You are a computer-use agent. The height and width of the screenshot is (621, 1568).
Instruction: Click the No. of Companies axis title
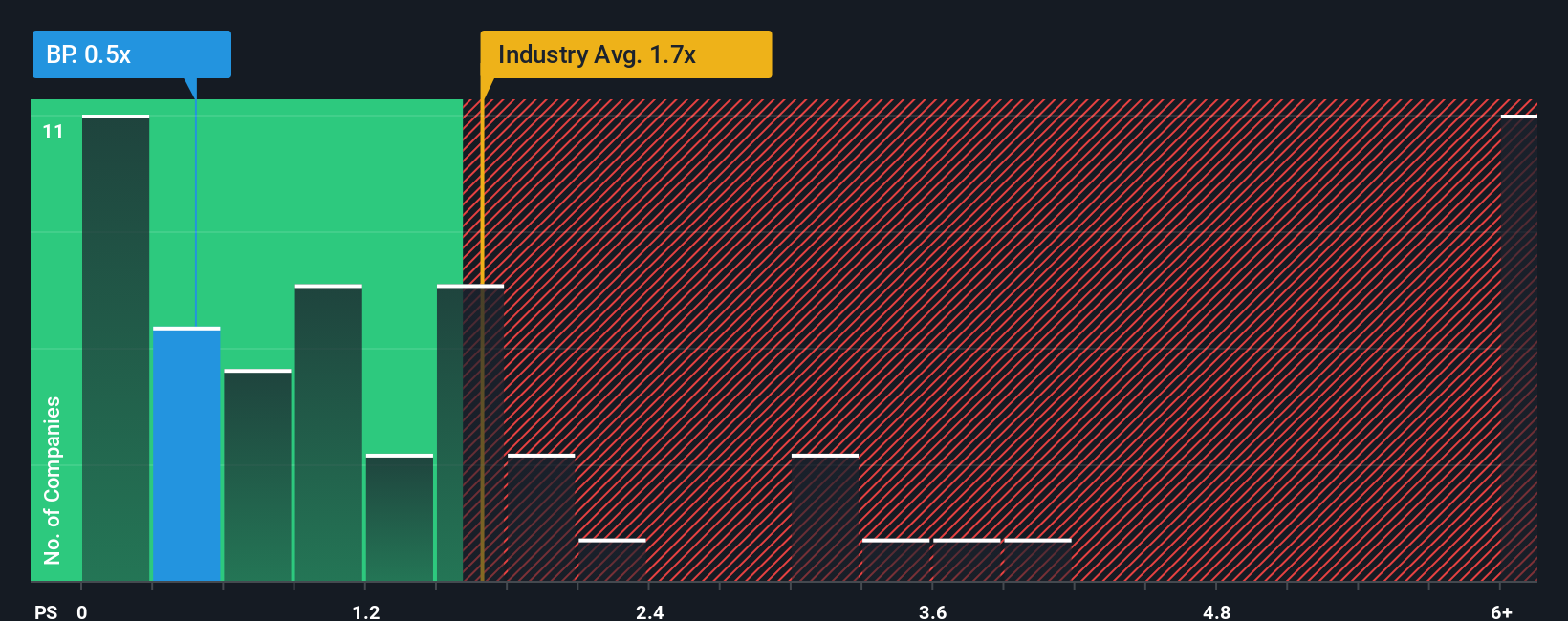[x=53, y=480]
